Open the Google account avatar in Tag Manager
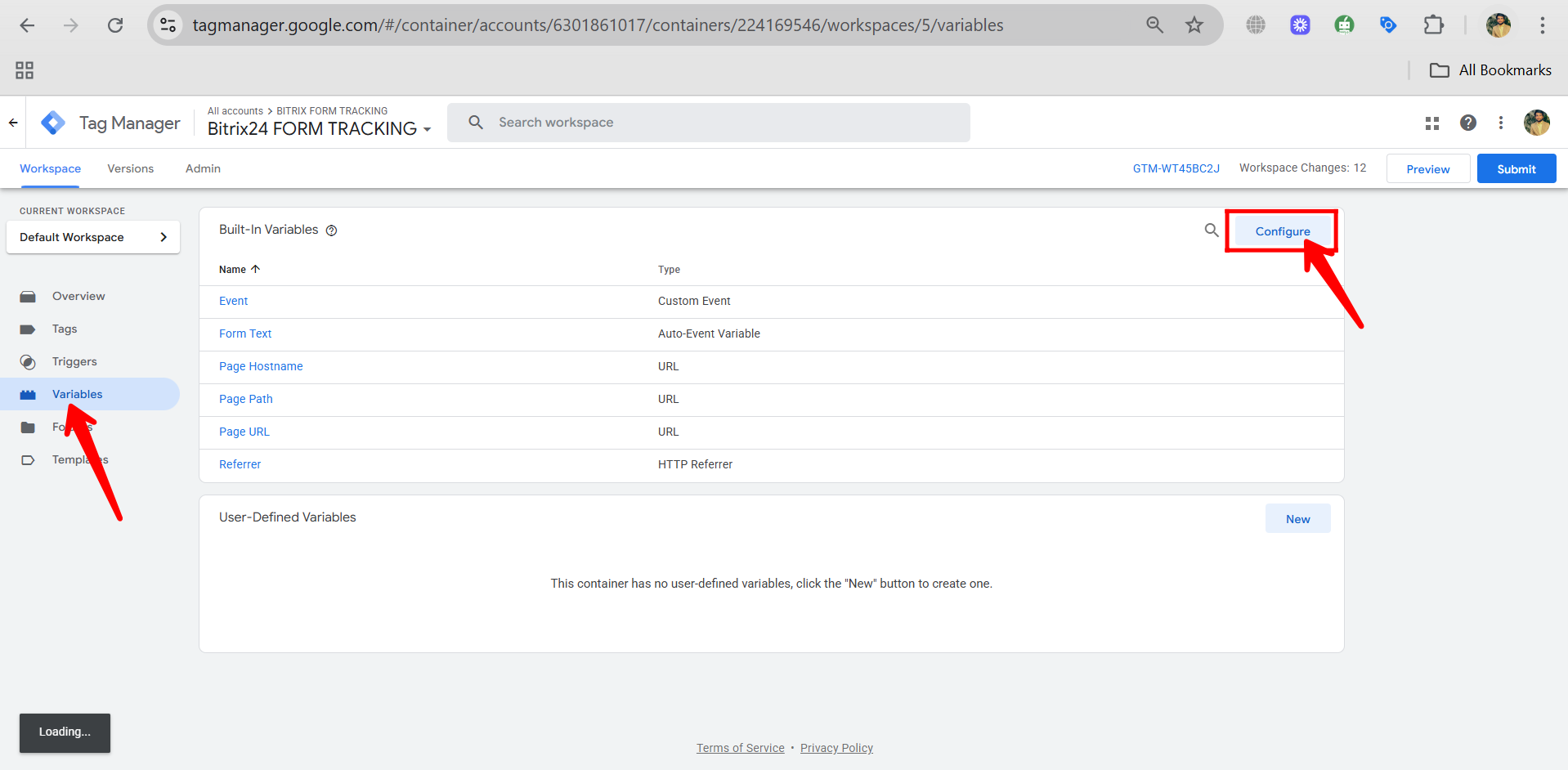Image resolution: width=1568 pixels, height=770 pixels. 1537,123
